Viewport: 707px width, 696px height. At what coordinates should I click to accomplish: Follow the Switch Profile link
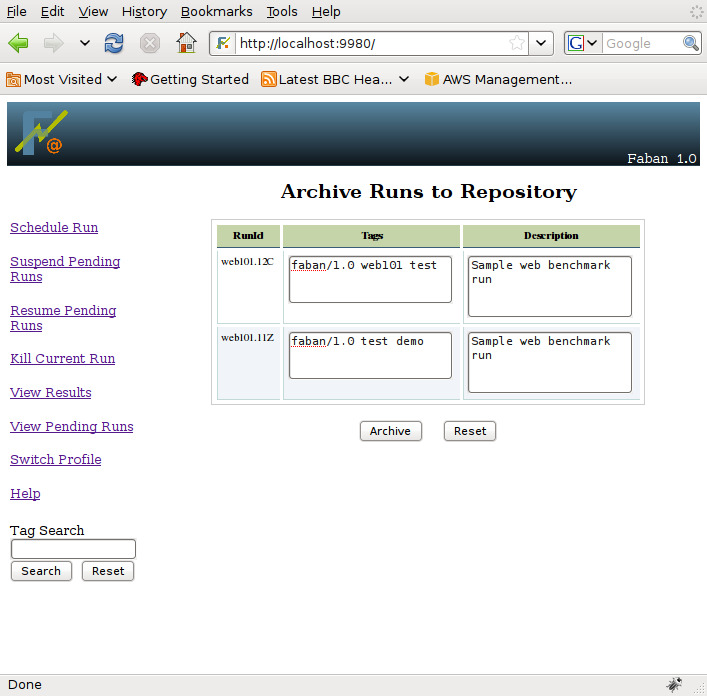pyautogui.click(x=55, y=459)
